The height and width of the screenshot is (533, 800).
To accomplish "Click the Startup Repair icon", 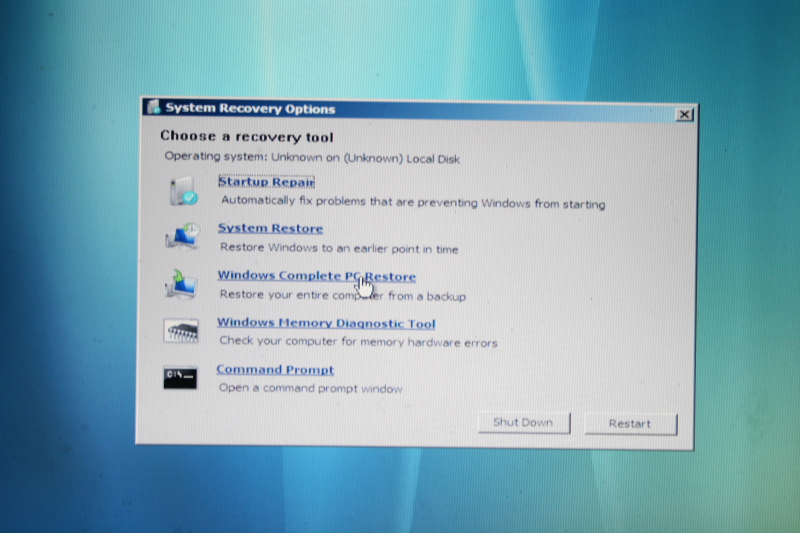I will (183, 191).
